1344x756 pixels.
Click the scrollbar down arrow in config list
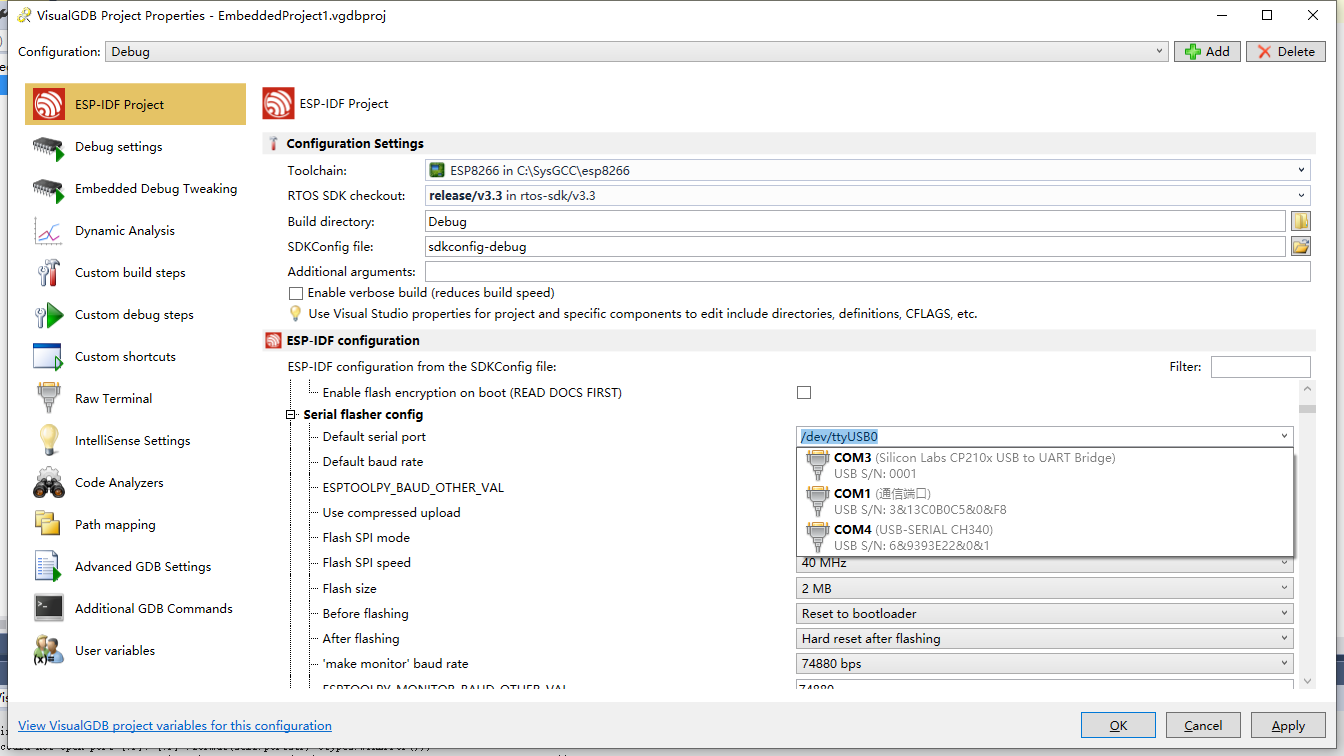tap(1307, 681)
